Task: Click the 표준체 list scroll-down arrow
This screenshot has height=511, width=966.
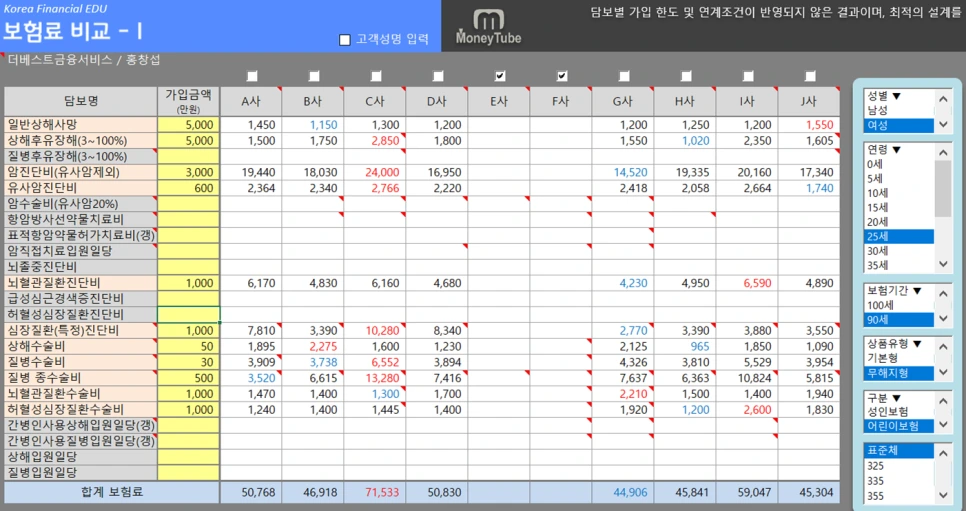Action: 943,494
